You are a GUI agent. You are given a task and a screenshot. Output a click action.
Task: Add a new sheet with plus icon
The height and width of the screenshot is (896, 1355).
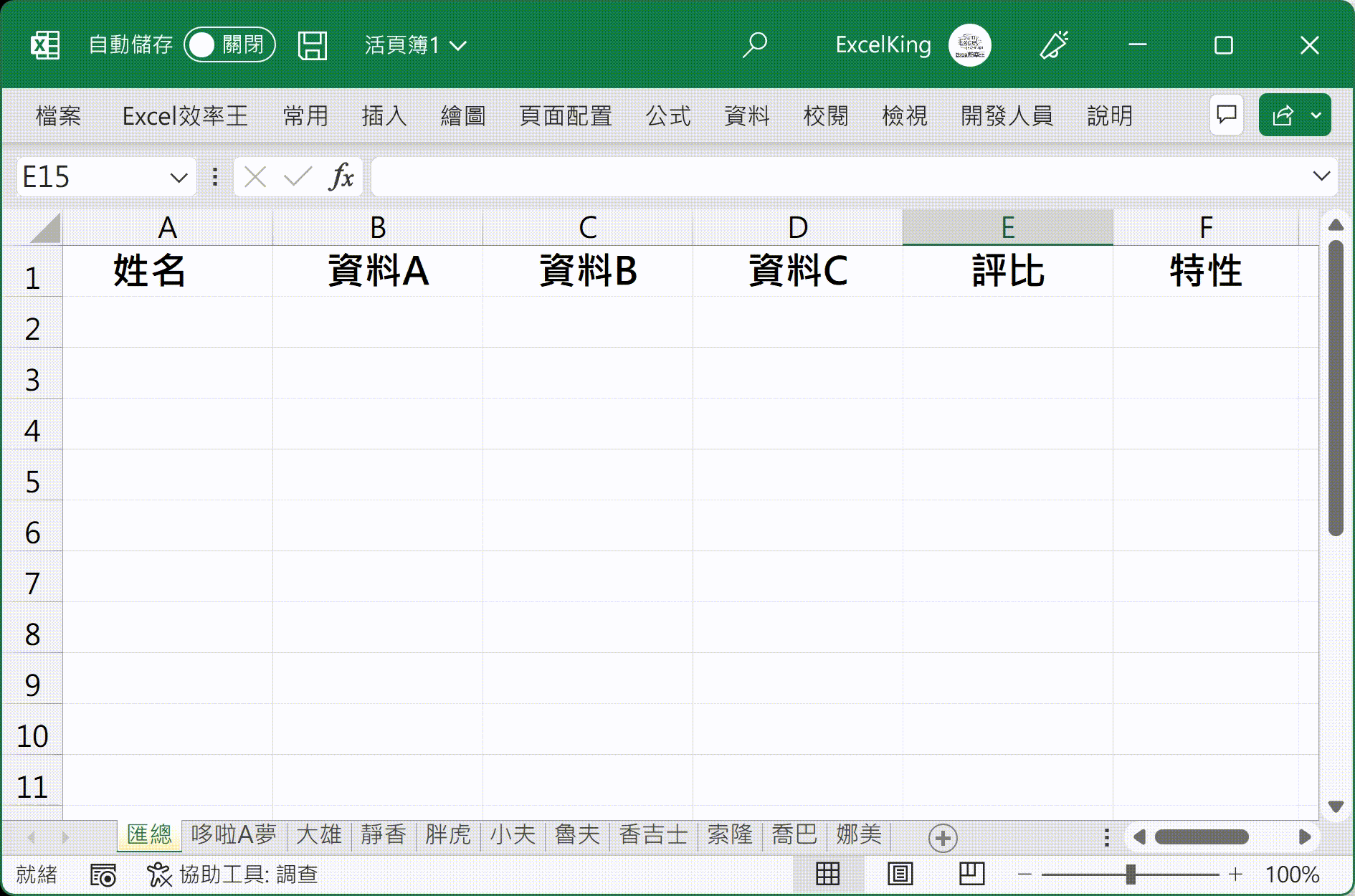point(942,837)
